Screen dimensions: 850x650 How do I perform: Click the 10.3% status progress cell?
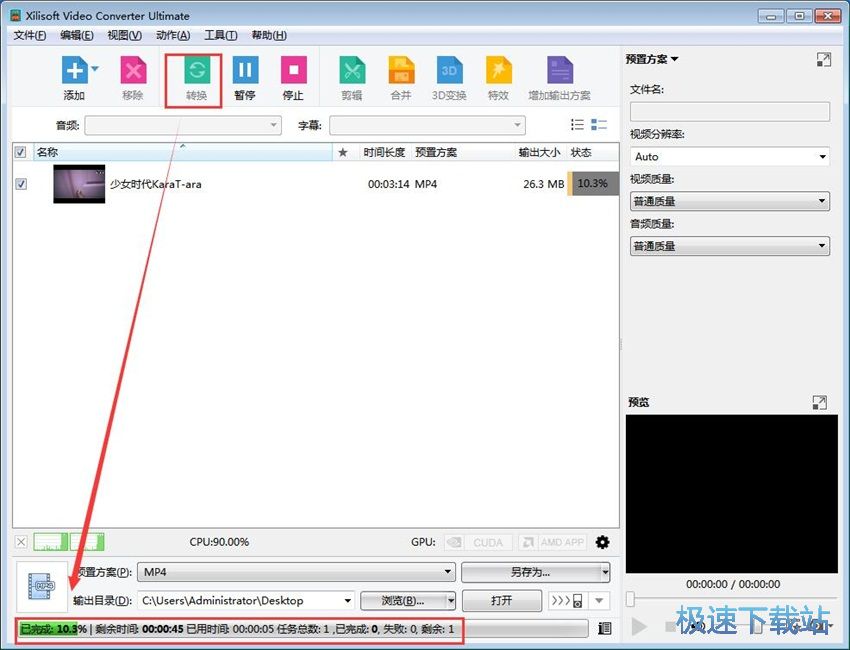coord(593,184)
